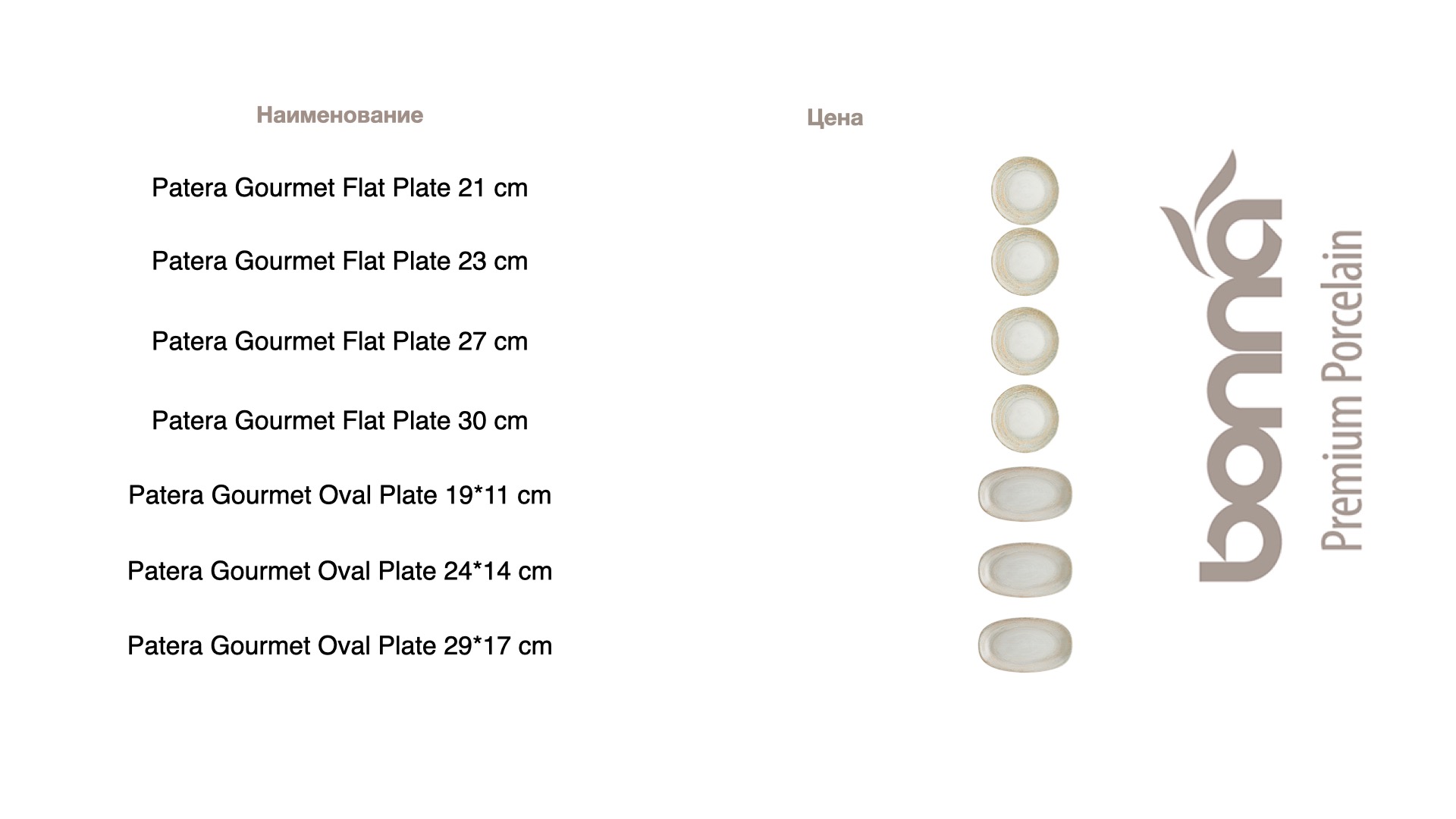
Task: Click Patera Gourmet Flat Plate 27 cm label
Action: pyautogui.click(x=340, y=341)
